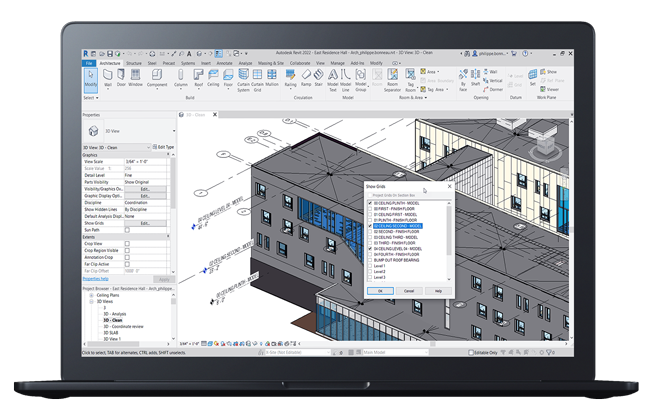Viewport: 650px width, 417px height.
Task: Click Help in Show Grids dialog
Action: tap(438, 291)
